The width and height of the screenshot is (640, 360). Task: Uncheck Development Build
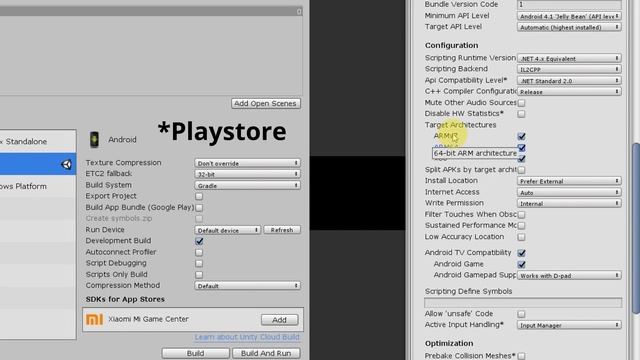pyautogui.click(x=199, y=241)
